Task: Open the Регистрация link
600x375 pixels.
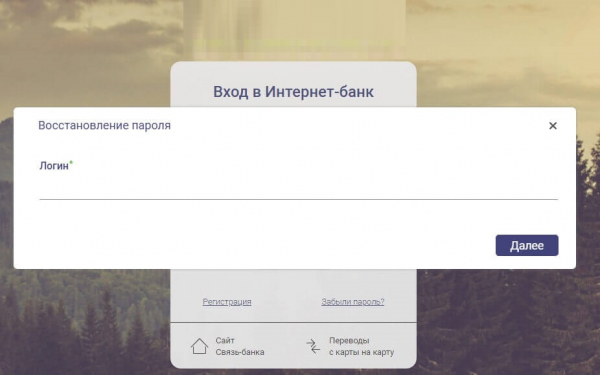Action: tap(227, 302)
